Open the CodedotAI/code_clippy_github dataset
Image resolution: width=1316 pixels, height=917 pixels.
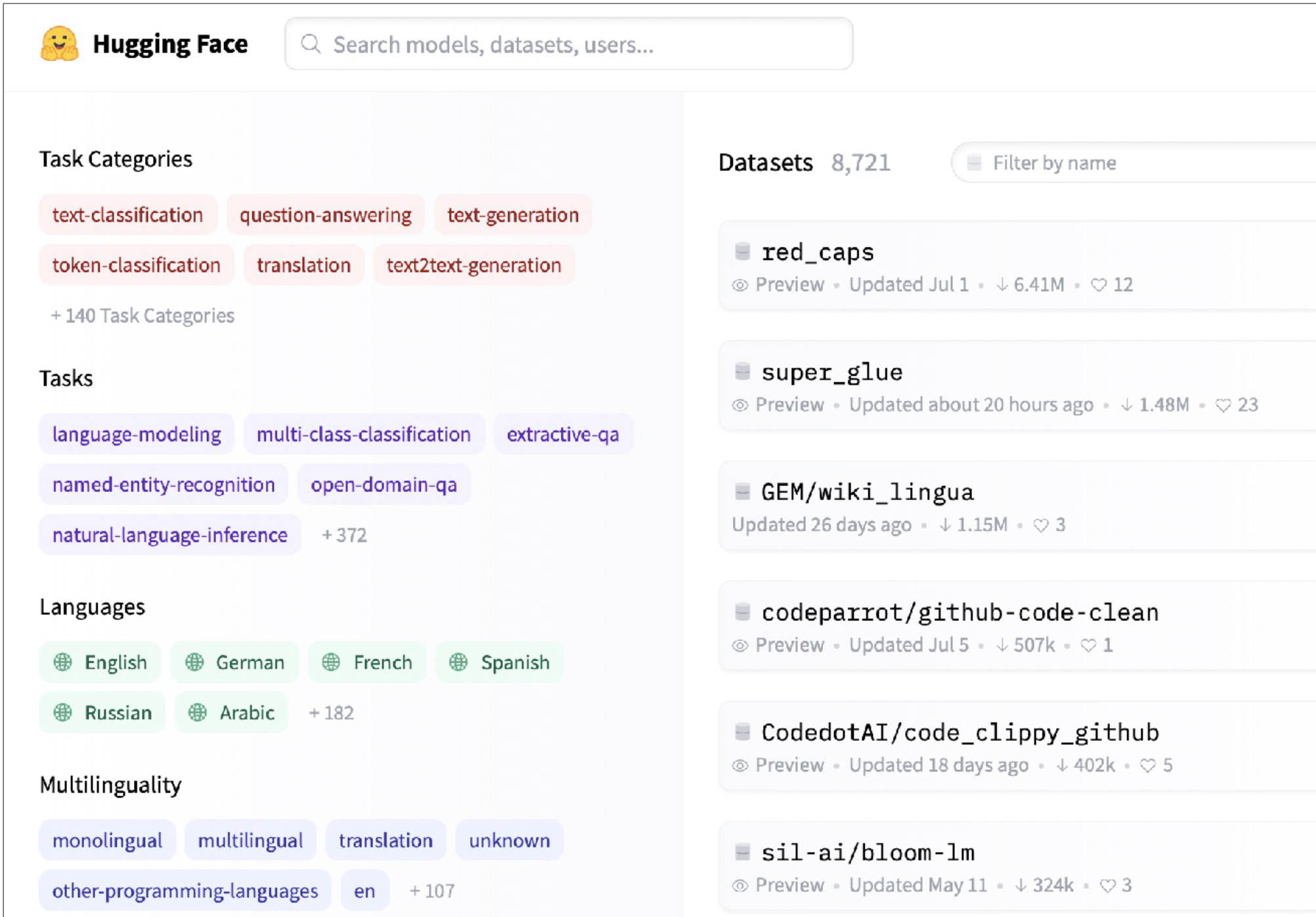pos(959,732)
